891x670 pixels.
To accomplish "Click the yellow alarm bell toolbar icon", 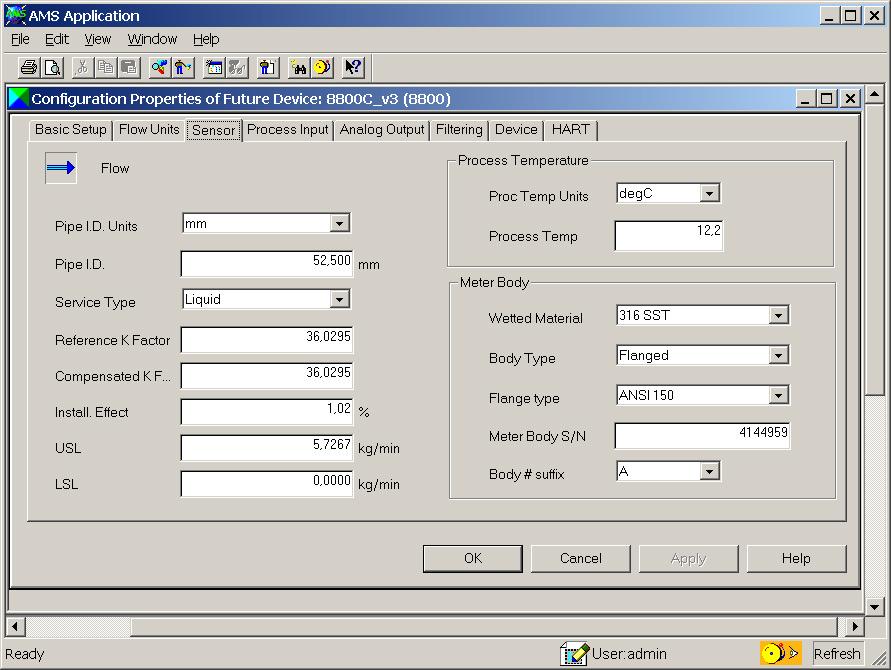I will [x=322, y=68].
